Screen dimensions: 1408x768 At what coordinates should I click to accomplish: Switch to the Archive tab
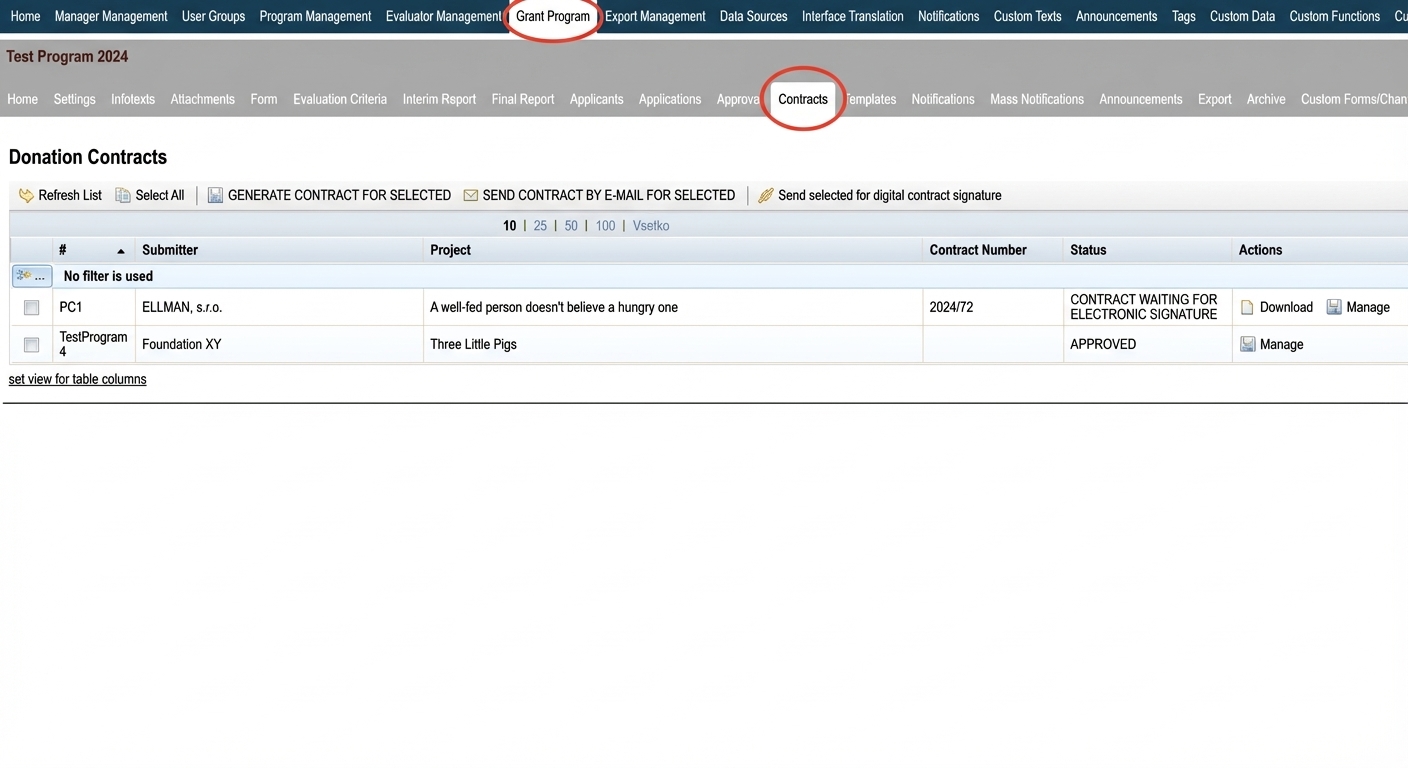pyautogui.click(x=1266, y=99)
